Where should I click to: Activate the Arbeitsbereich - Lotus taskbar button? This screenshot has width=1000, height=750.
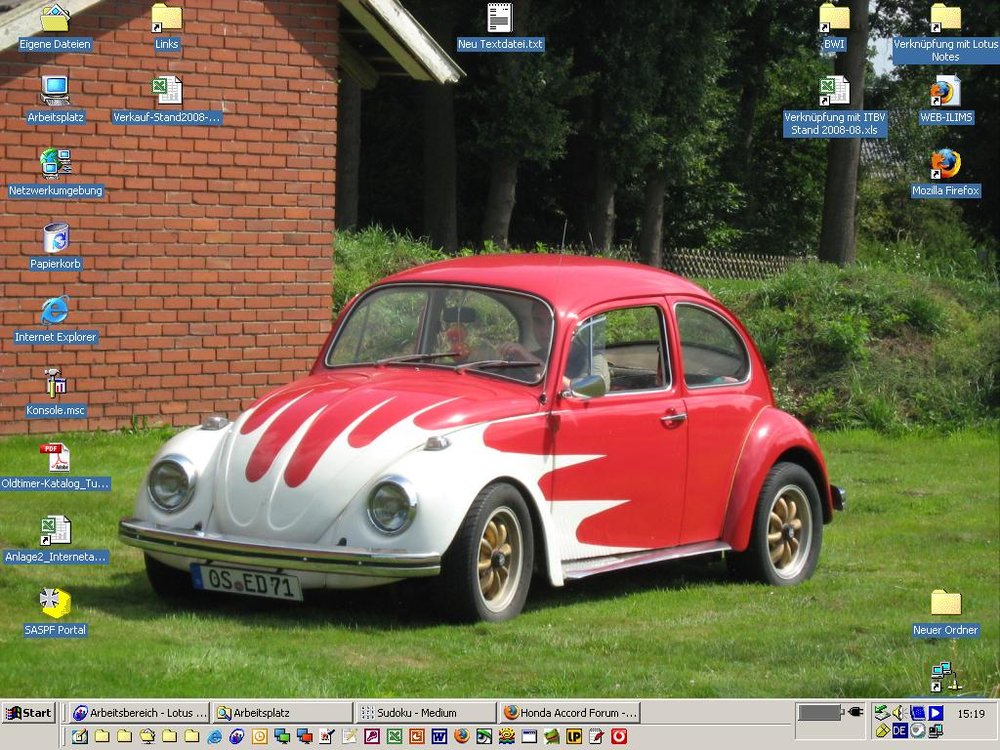140,713
